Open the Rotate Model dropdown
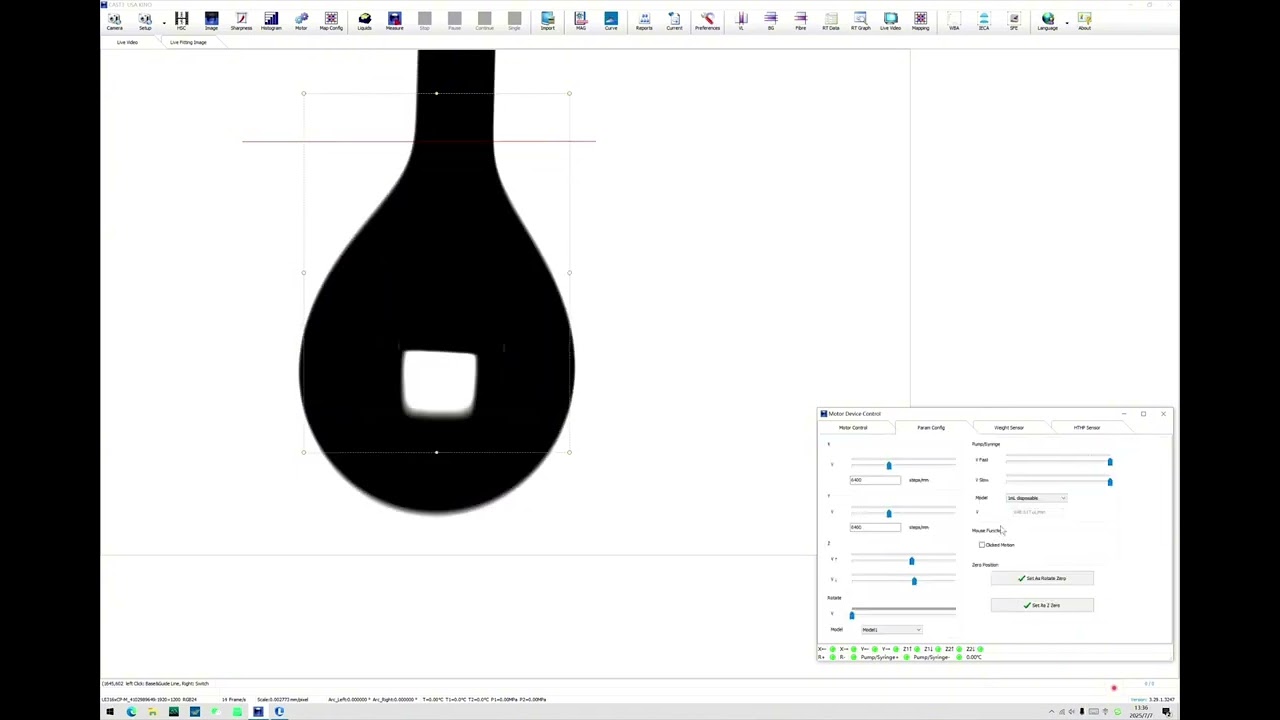The width and height of the screenshot is (1280, 720). (x=891, y=630)
